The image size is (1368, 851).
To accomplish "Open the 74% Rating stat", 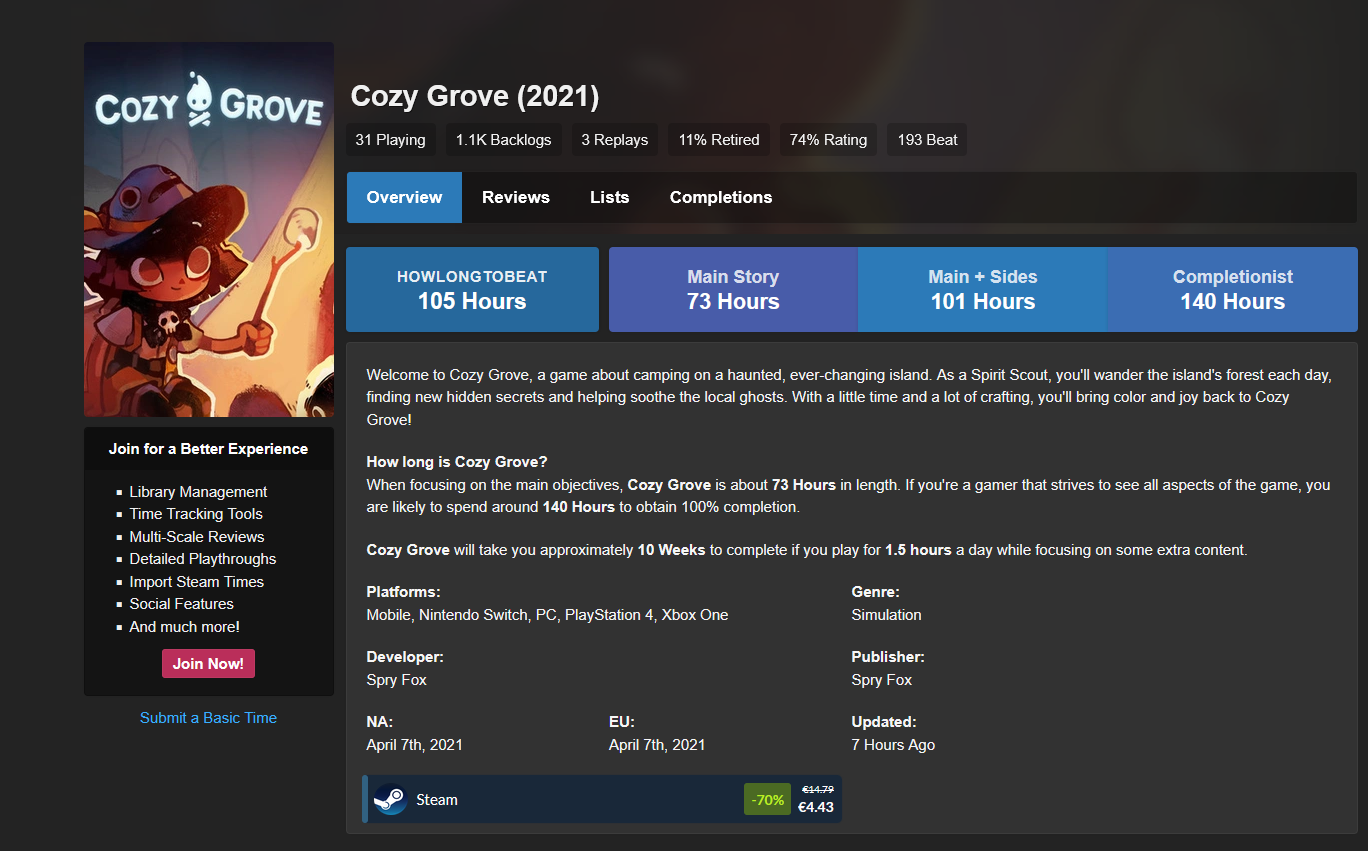I will tap(828, 140).
